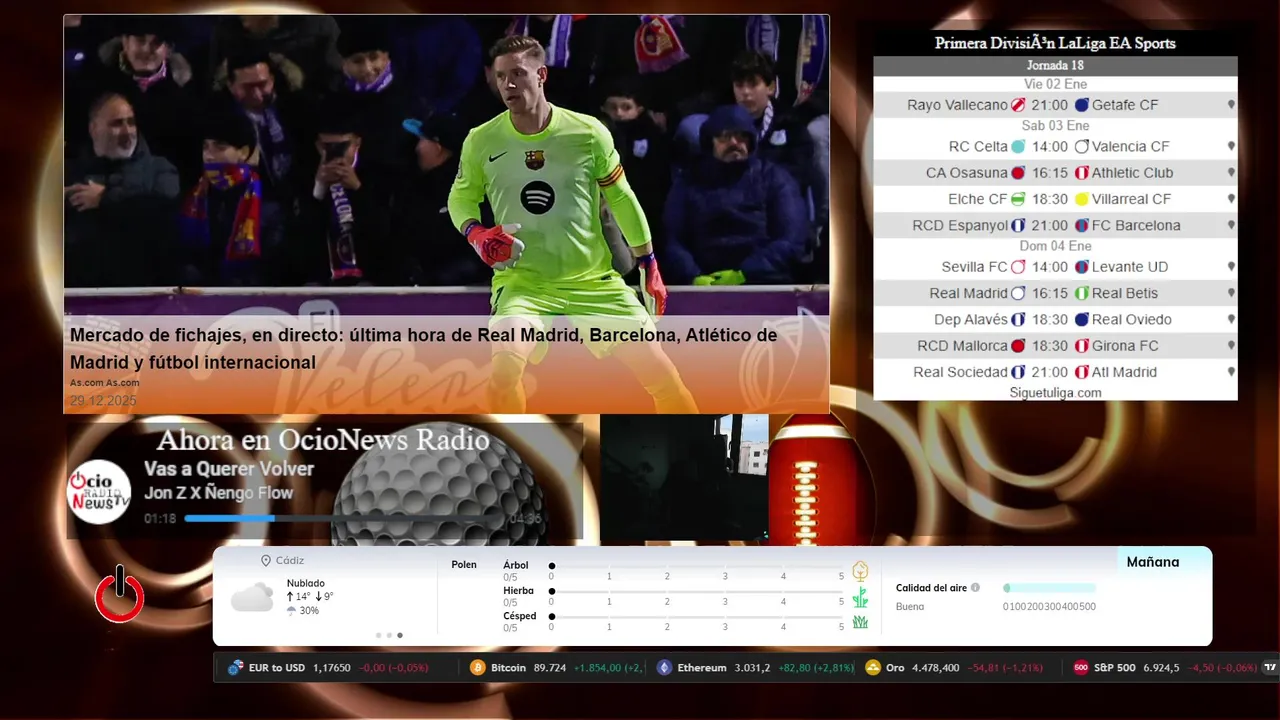
Task: Visit the Siguetuliga.com link
Action: point(1055,393)
